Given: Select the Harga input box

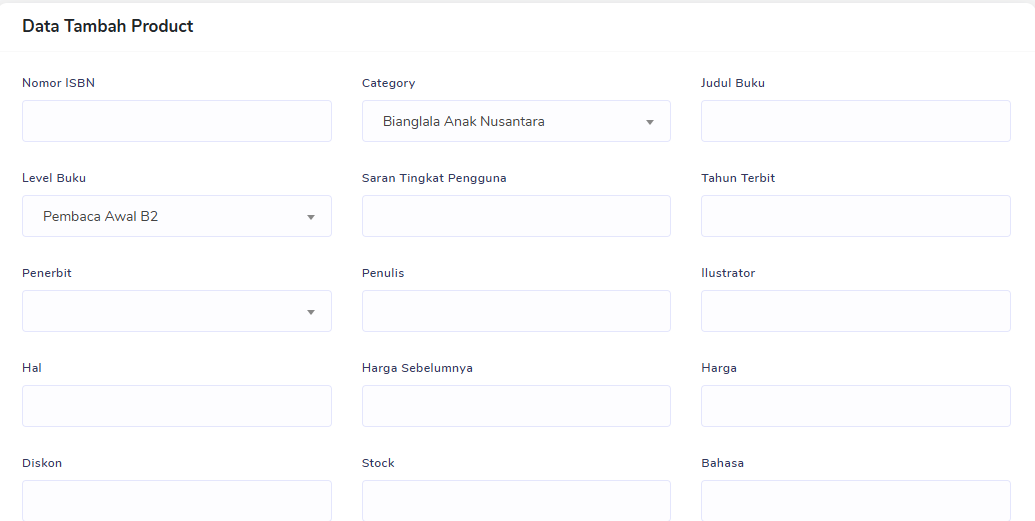Looking at the screenshot, I should pyautogui.click(x=855, y=406).
